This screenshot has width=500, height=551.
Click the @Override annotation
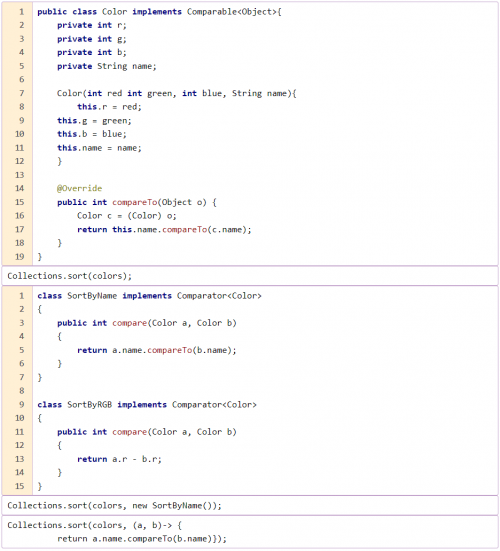[x=79, y=188]
